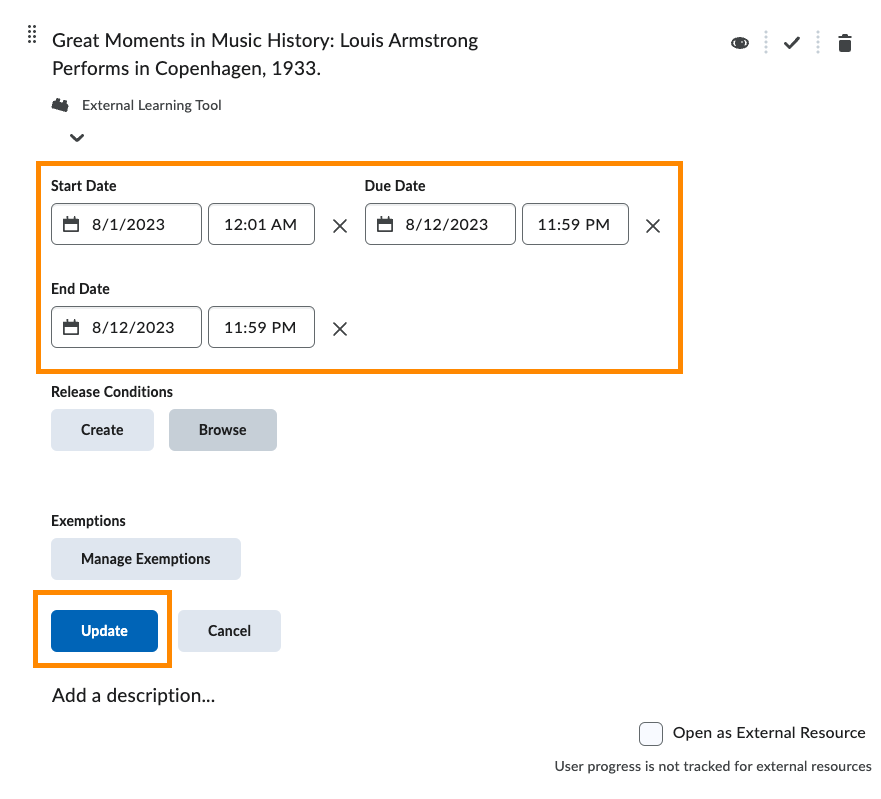Delete the item using the trash icon
Image resolution: width=881 pixels, height=799 pixels.
tap(845, 43)
